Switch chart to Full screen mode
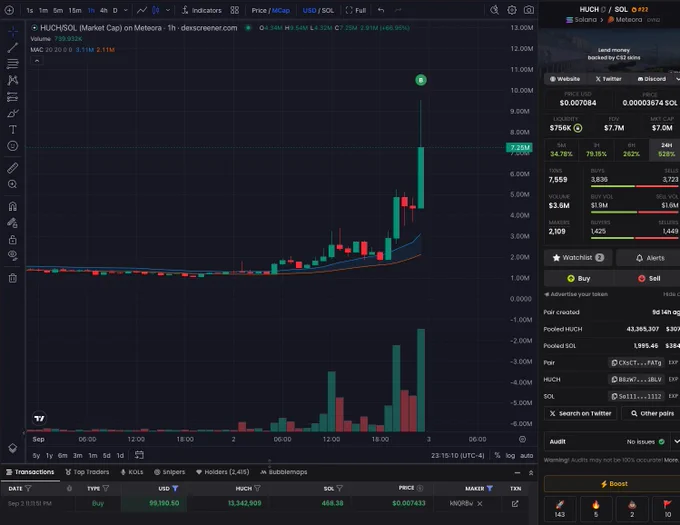 [x=356, y=10]
